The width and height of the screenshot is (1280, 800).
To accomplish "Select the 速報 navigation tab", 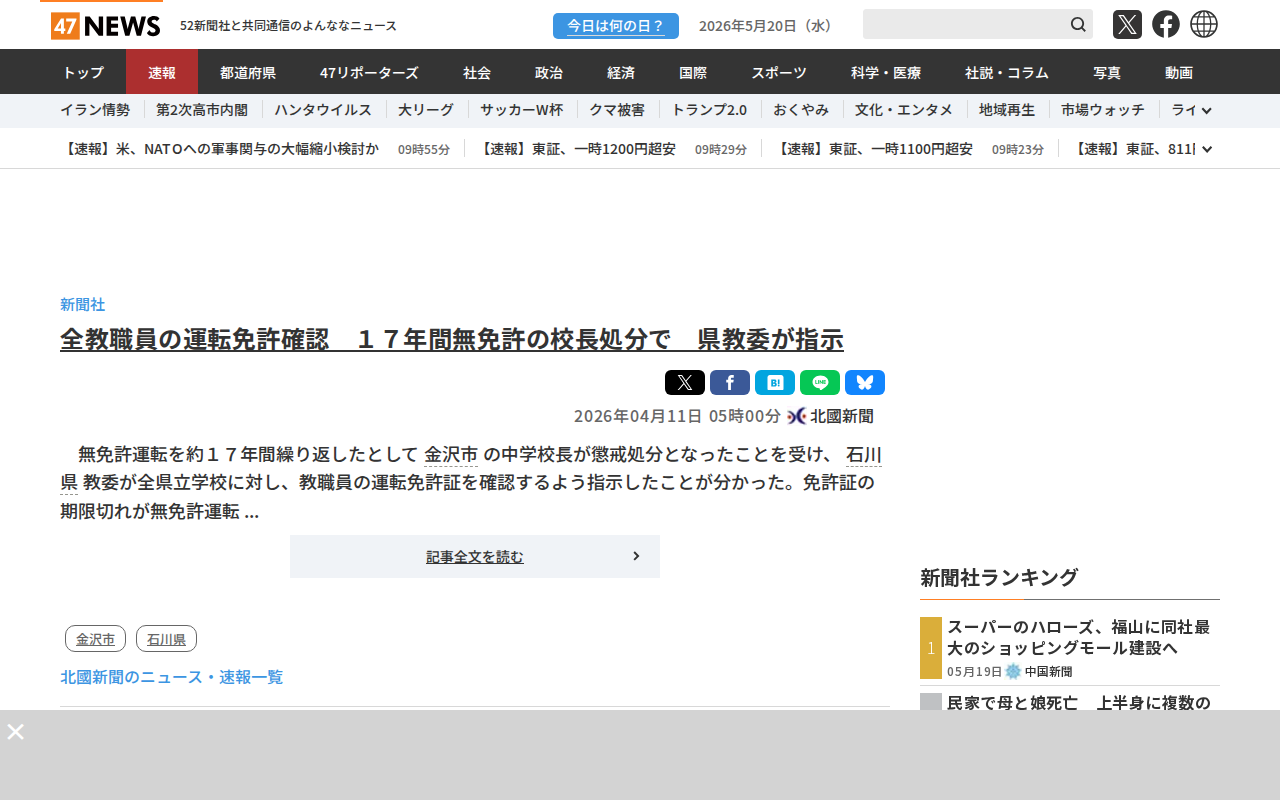I will coord(162,72).
